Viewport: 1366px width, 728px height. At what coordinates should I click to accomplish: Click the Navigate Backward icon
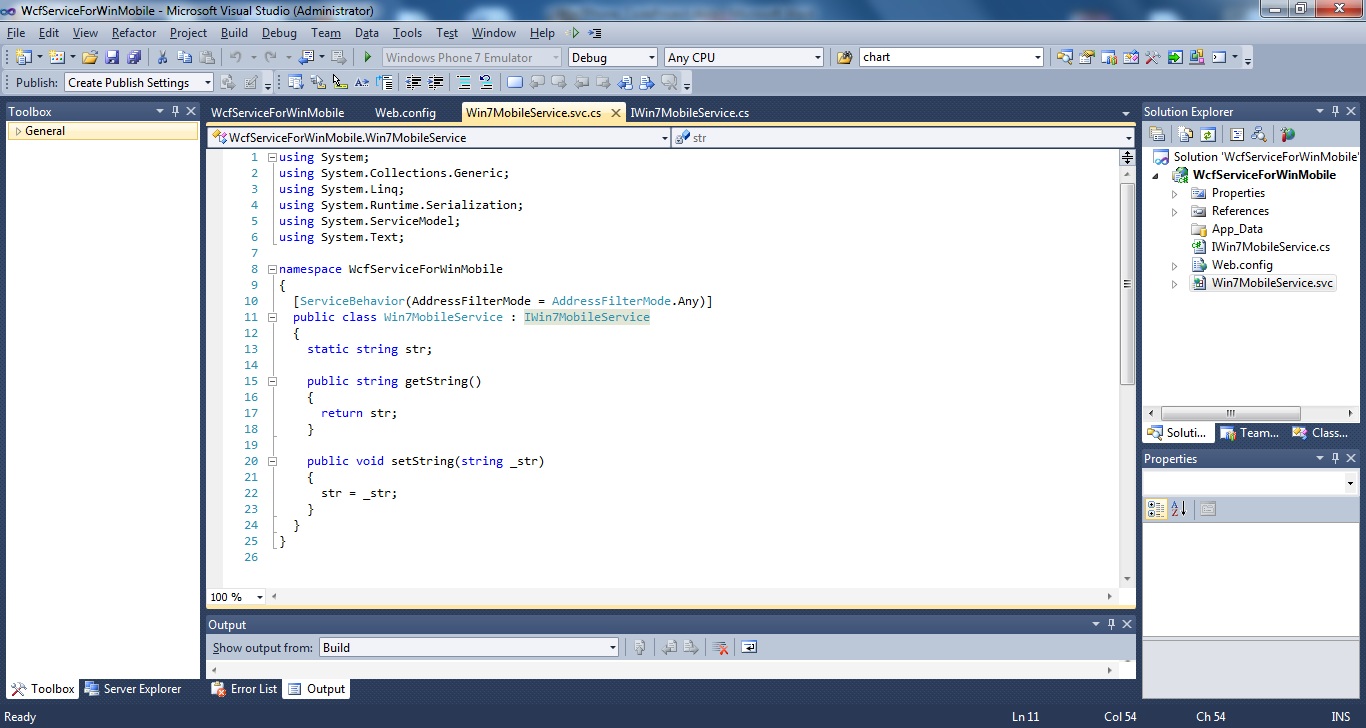[306, 57]
